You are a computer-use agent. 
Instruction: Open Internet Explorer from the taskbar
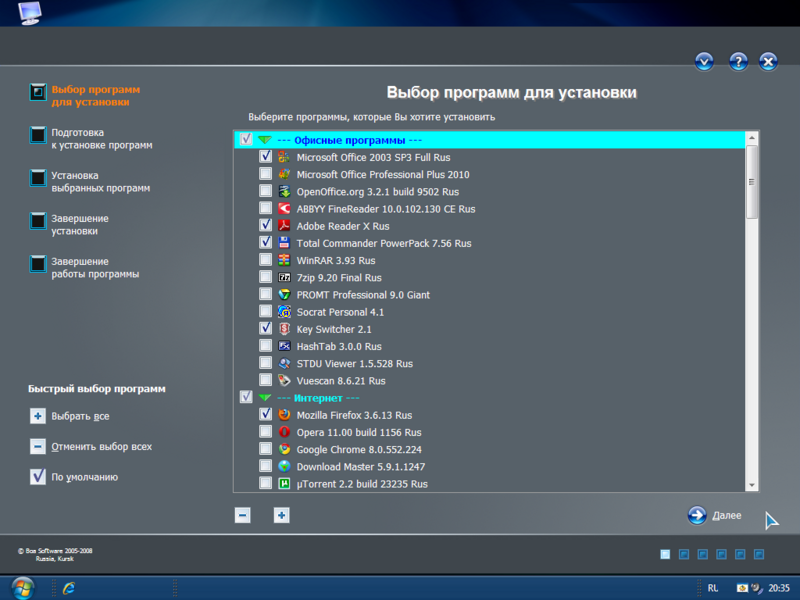pyautogui.click(x=69, y=588)
